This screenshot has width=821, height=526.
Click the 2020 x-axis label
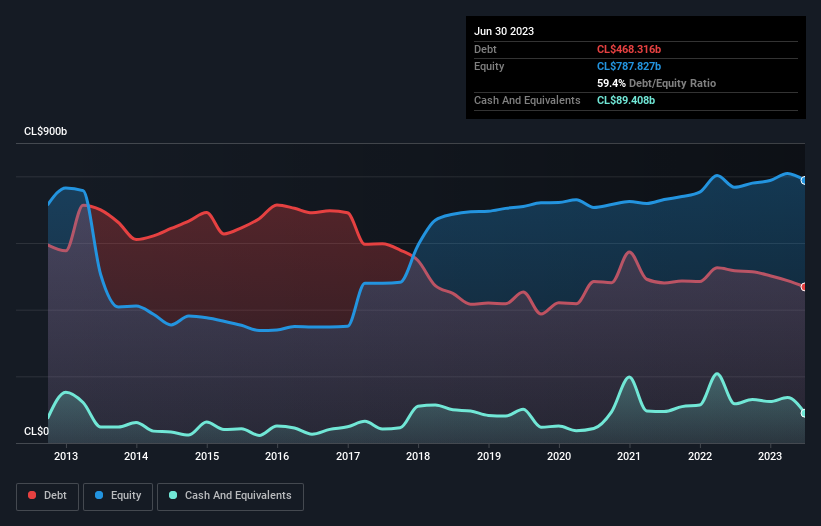559,456
